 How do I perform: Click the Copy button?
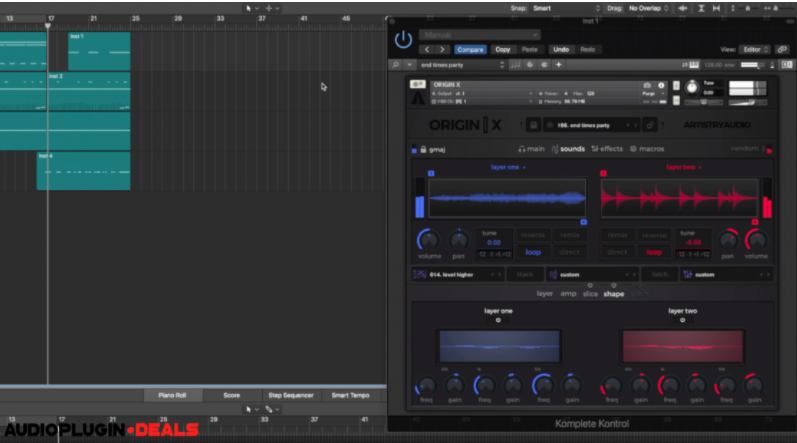tap(502, 49)
